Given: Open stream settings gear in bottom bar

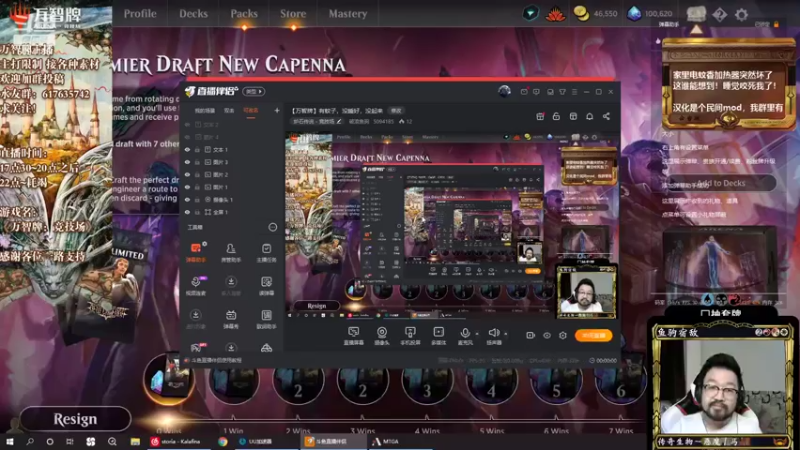Looking at the screenshot, I should tap(563, 335).
